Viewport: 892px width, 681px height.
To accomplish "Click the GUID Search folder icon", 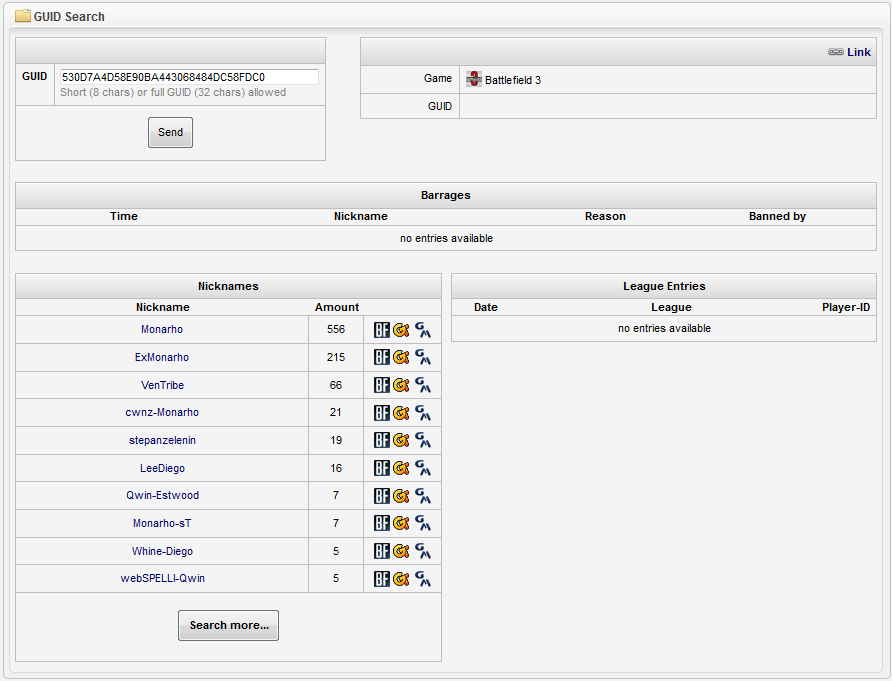I will [23, 15].
